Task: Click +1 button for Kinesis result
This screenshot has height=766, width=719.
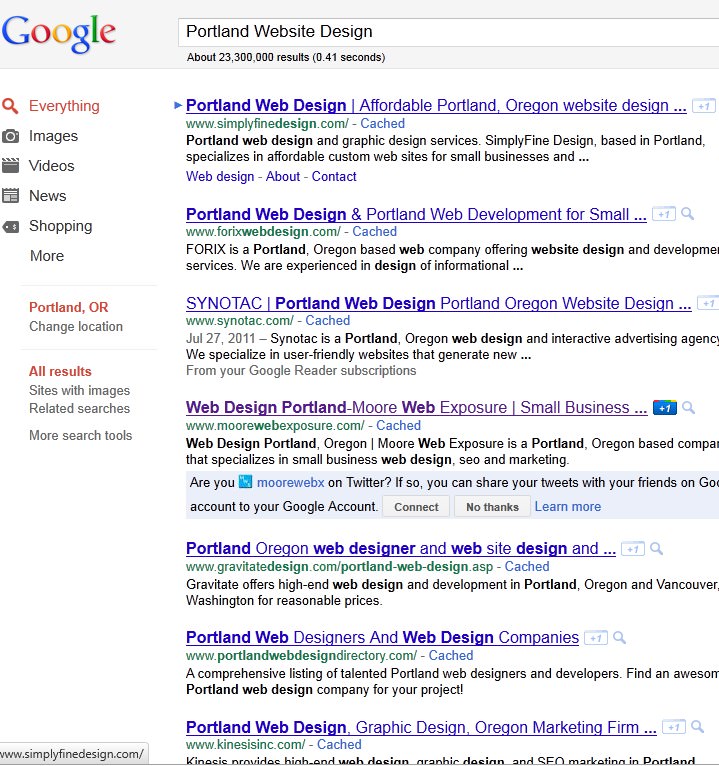Action: (x=674, y=727)
